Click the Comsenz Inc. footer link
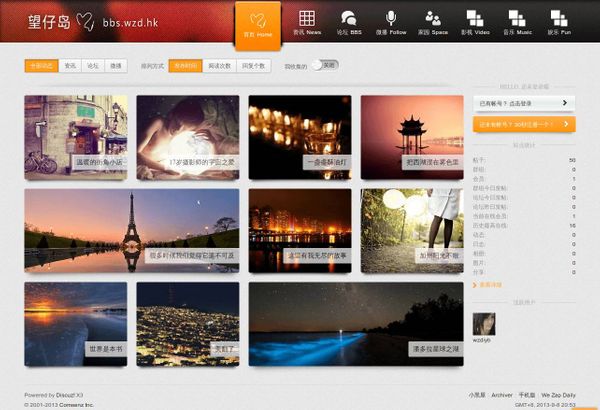Screen dimensions: 600x410 [76, 405]
